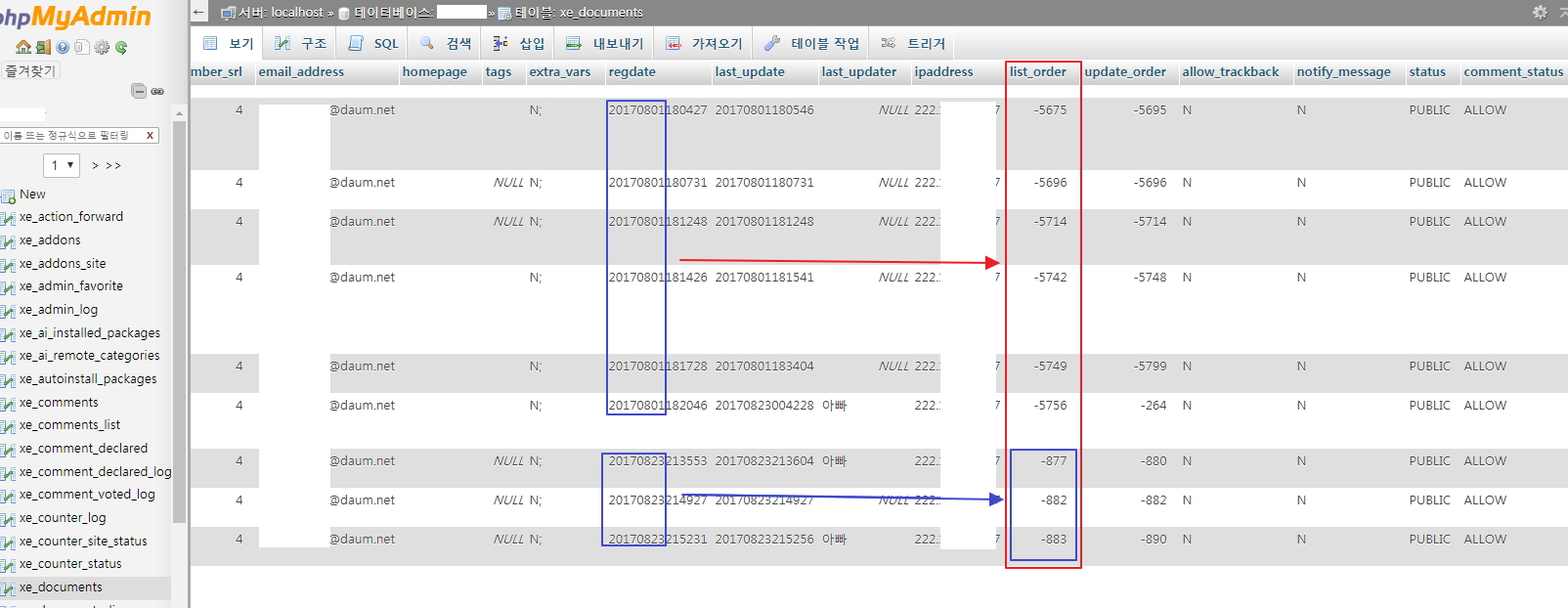Jump to last page of tables list
The width and height of the screenshot is (1568, 608).
[113, 165]
